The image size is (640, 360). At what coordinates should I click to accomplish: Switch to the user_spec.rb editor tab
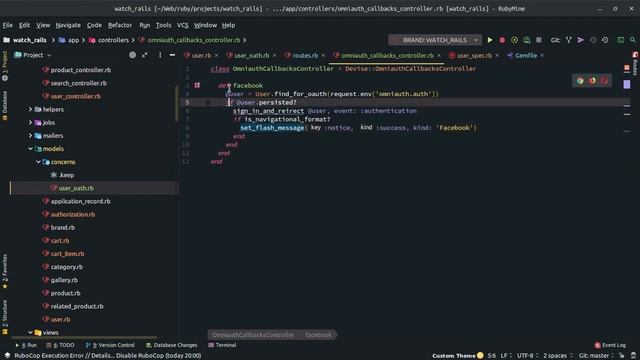tap(474, 56)
